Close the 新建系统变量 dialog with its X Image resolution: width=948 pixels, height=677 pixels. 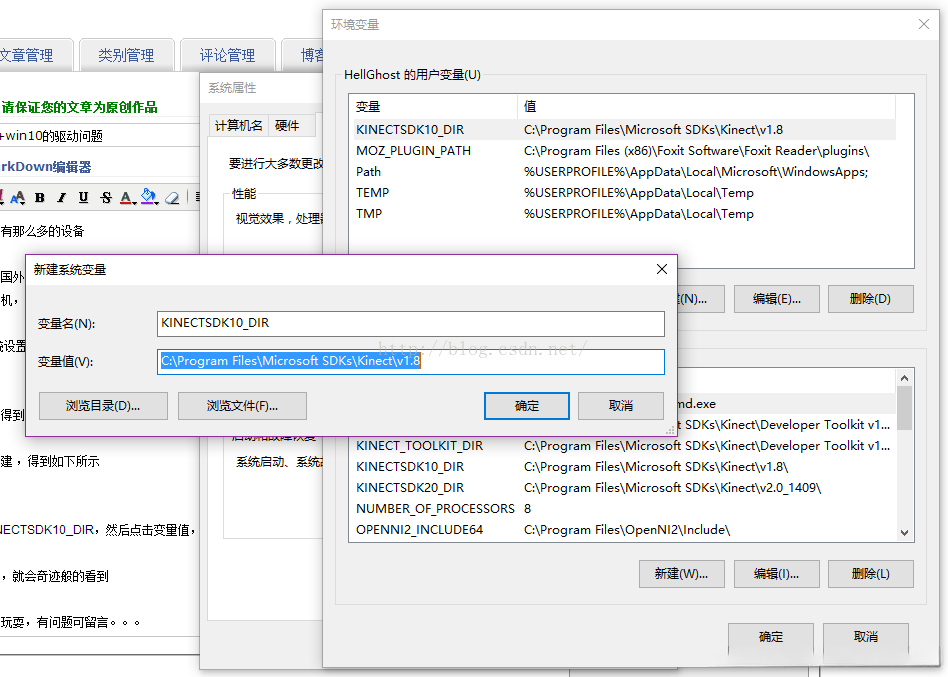tap(662, 270)
